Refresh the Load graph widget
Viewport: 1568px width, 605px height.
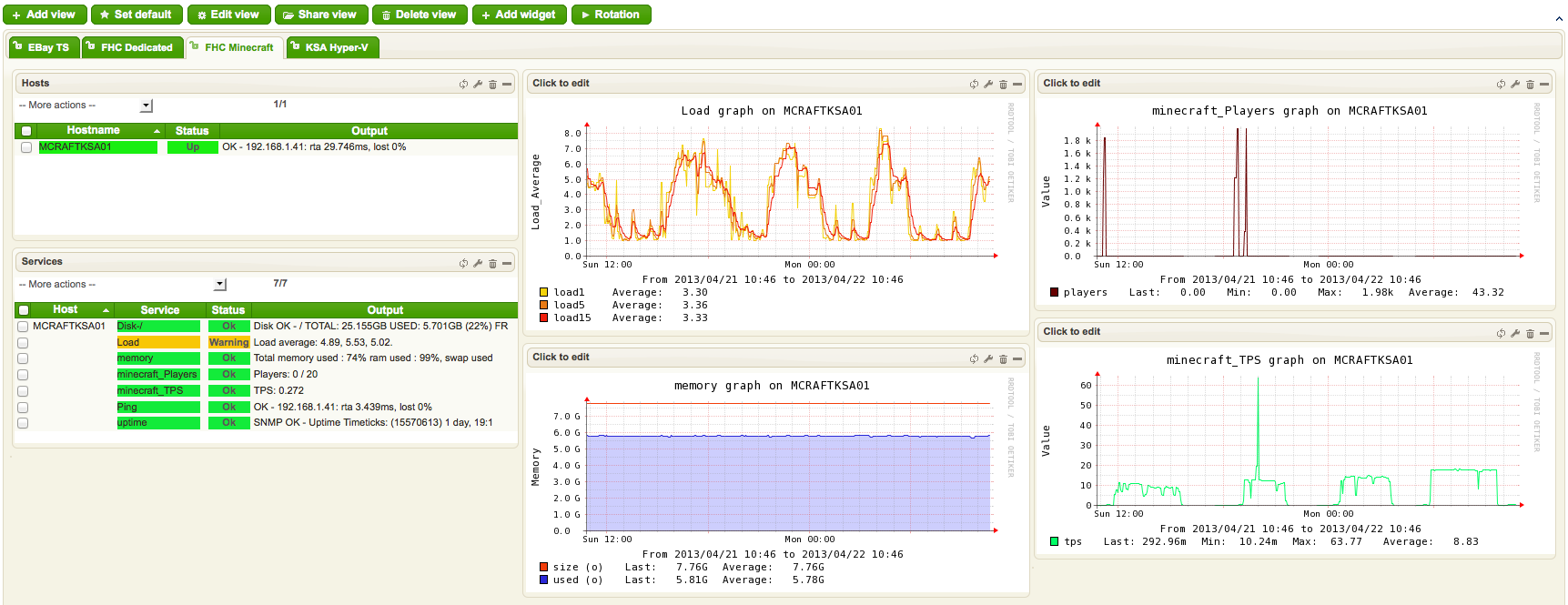(x=974, y=84)
